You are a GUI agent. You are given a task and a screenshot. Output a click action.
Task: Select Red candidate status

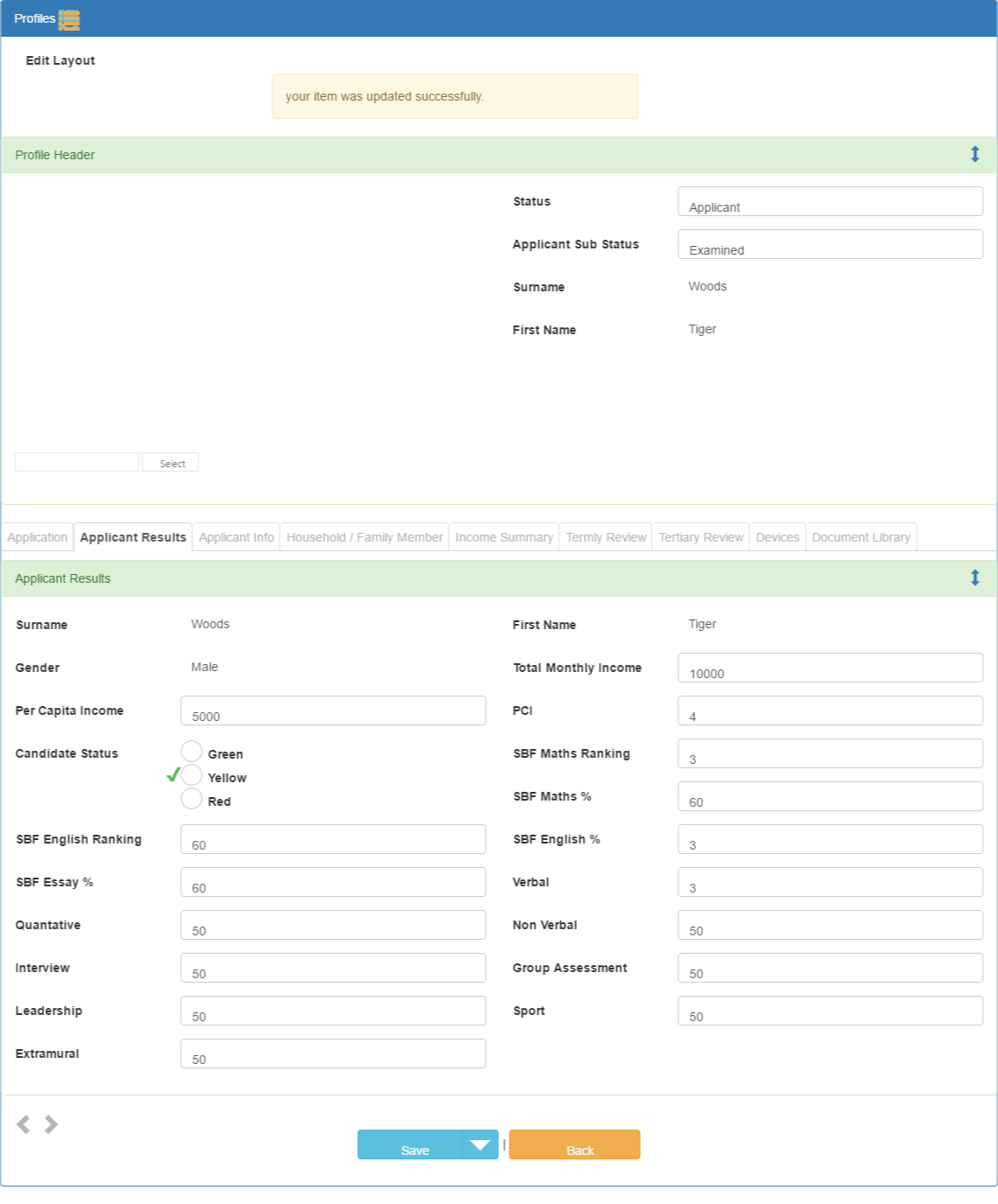coord(192,799)
